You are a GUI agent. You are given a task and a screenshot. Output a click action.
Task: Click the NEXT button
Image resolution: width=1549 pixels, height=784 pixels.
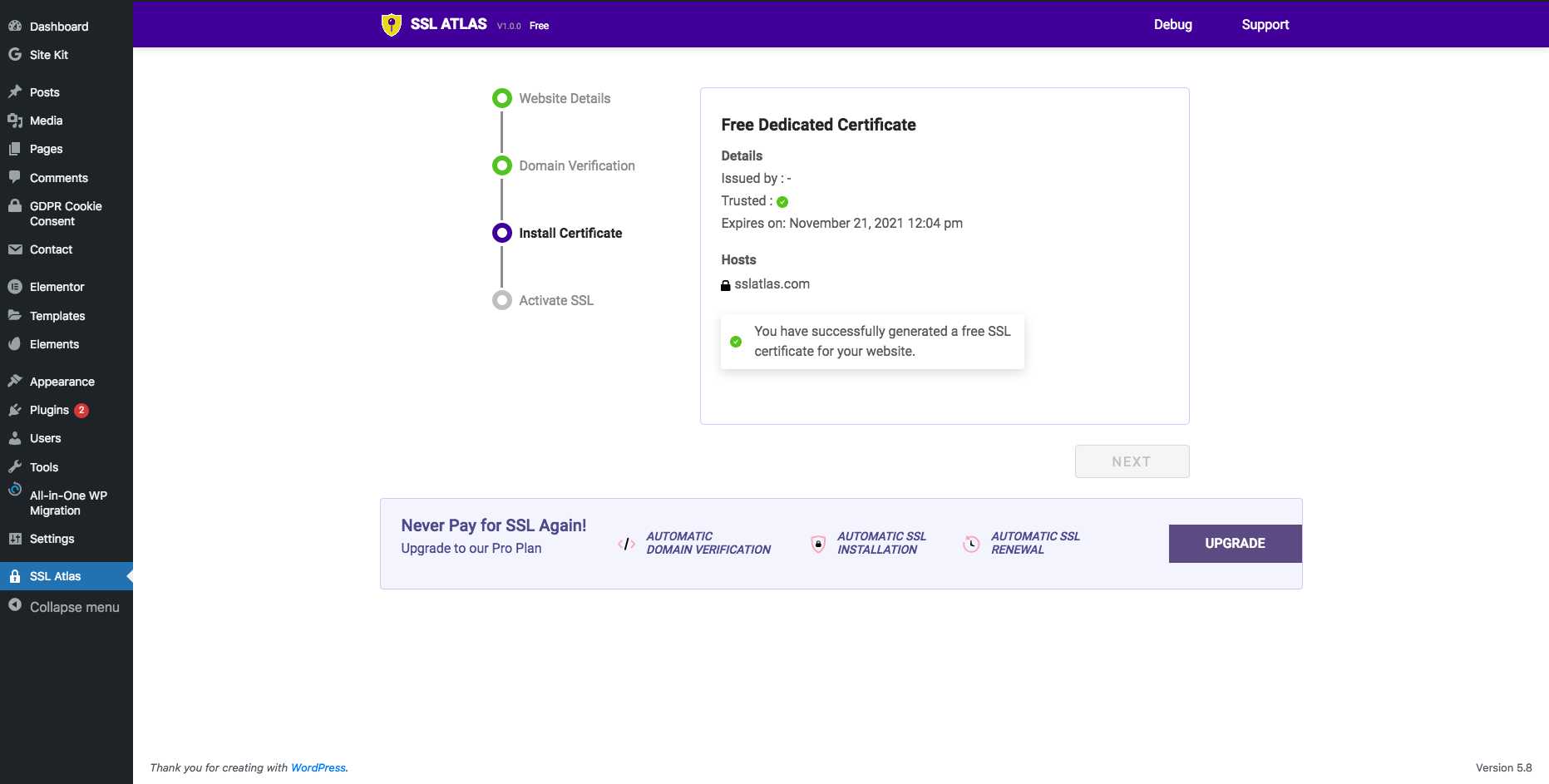(1132, 461)
